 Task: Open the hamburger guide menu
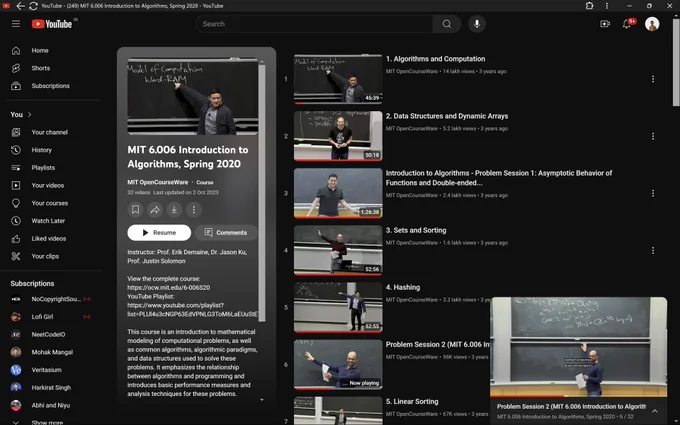click(x=16, y=24)
